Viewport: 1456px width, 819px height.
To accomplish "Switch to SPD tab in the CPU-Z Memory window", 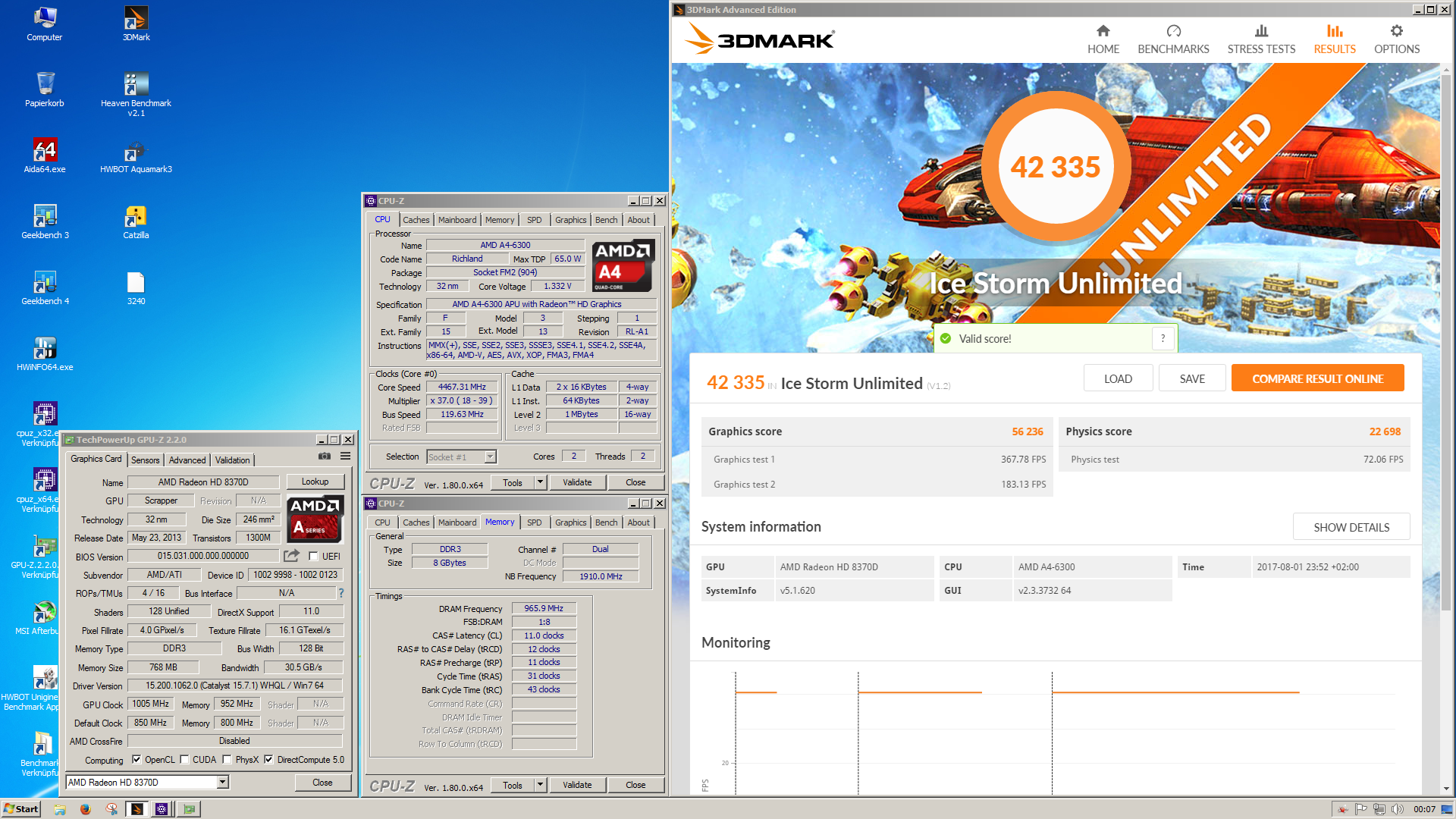I will (x=535, y=522).
